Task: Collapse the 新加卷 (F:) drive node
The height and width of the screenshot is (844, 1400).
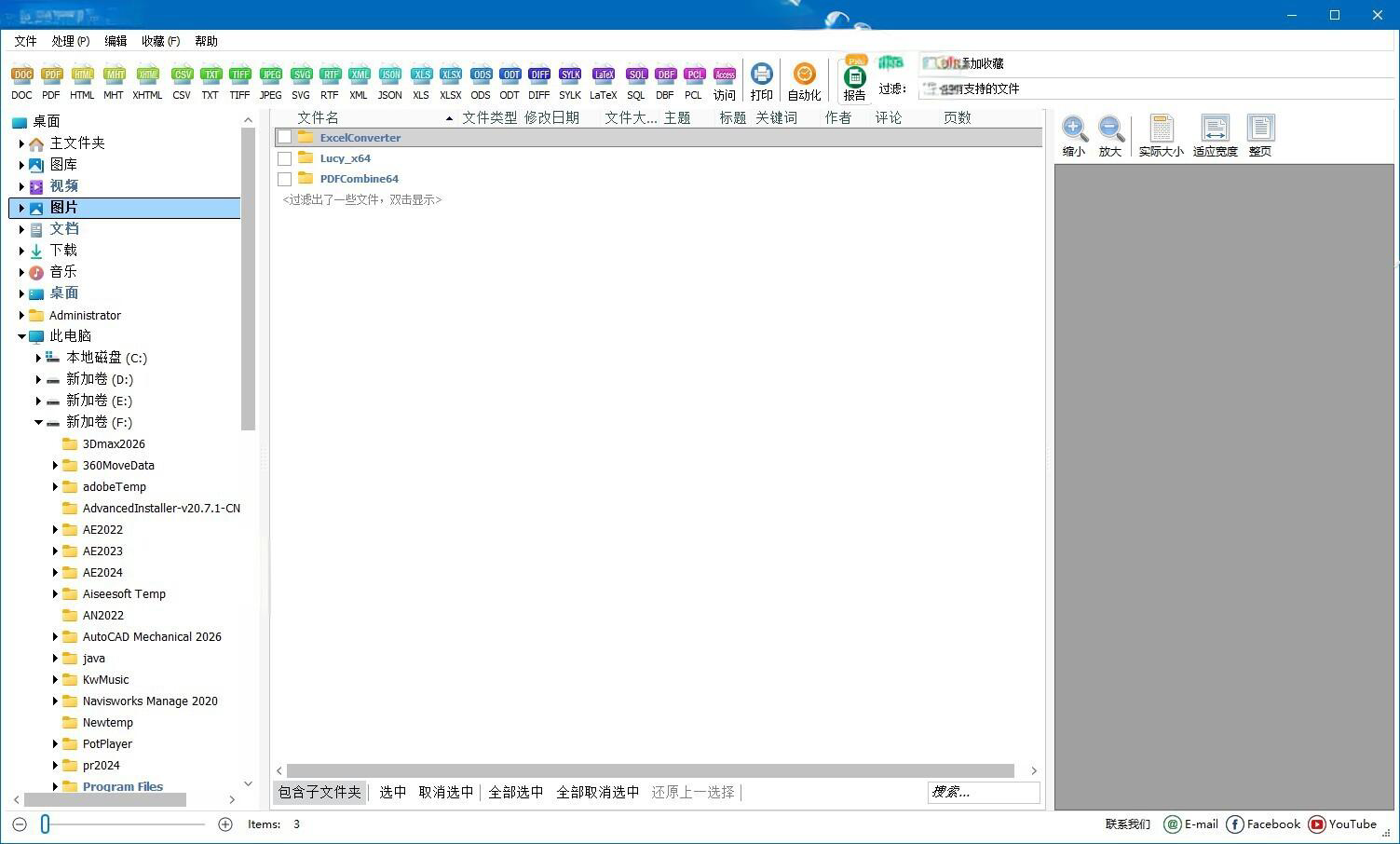Action: [38, 422]
